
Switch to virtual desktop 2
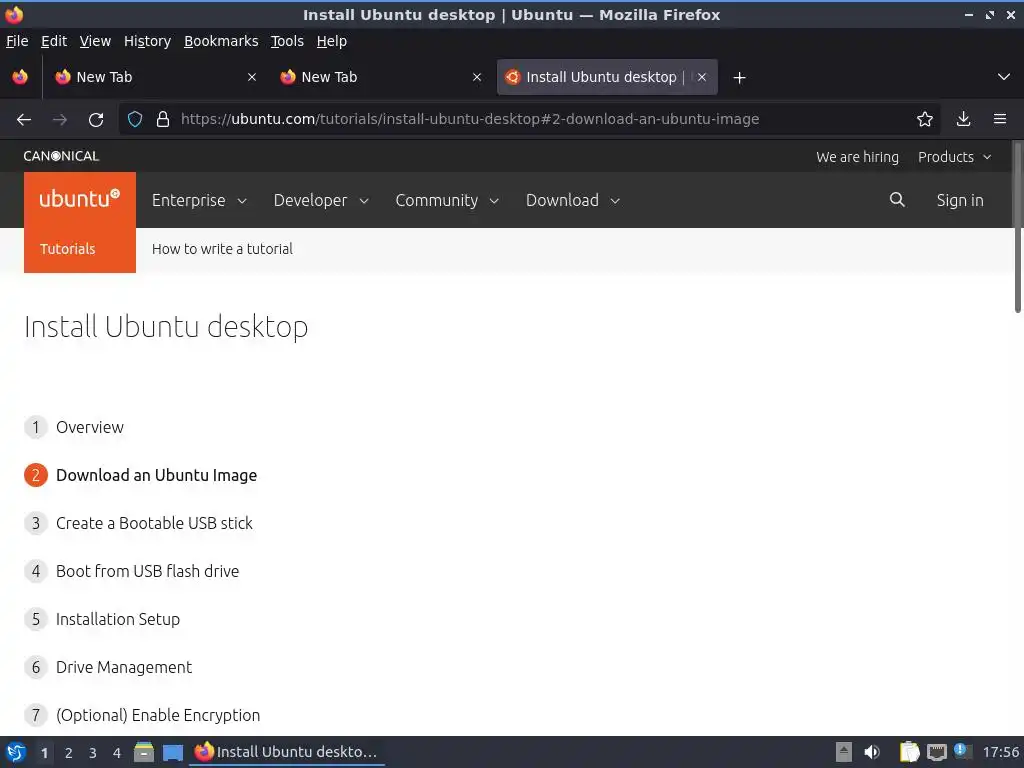69,753
